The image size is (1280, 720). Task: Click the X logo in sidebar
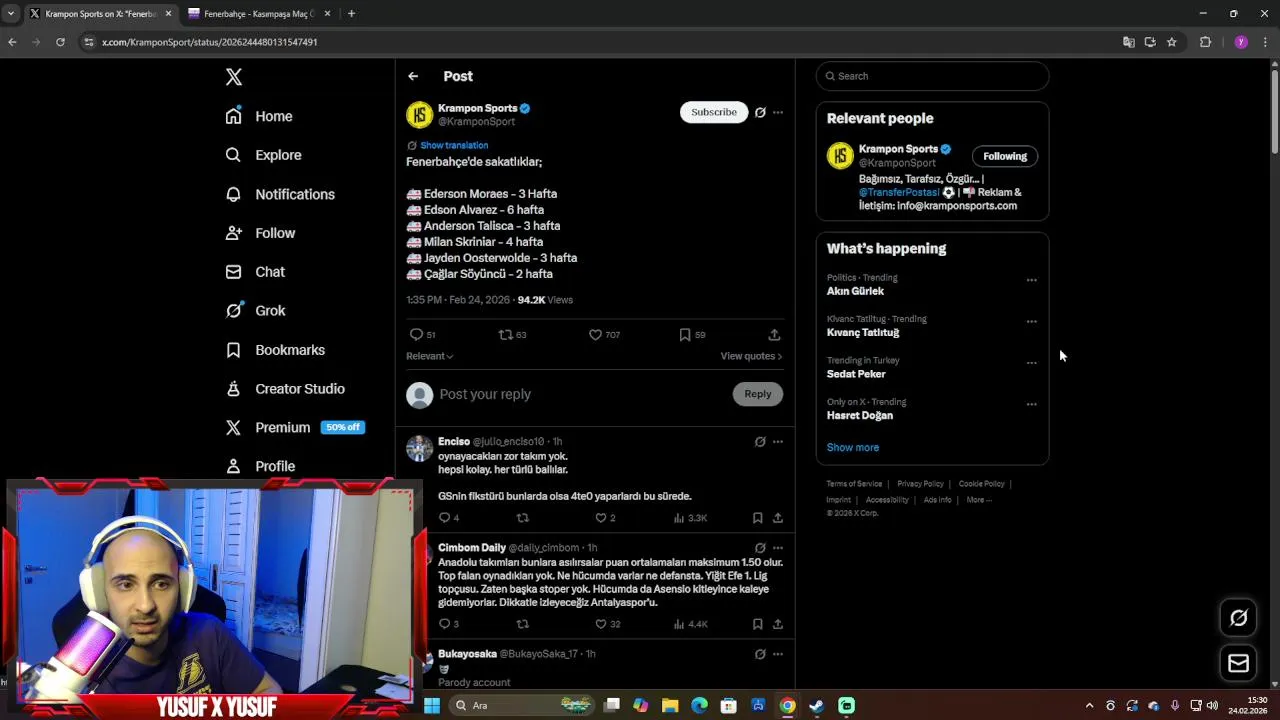pos(233,77)
